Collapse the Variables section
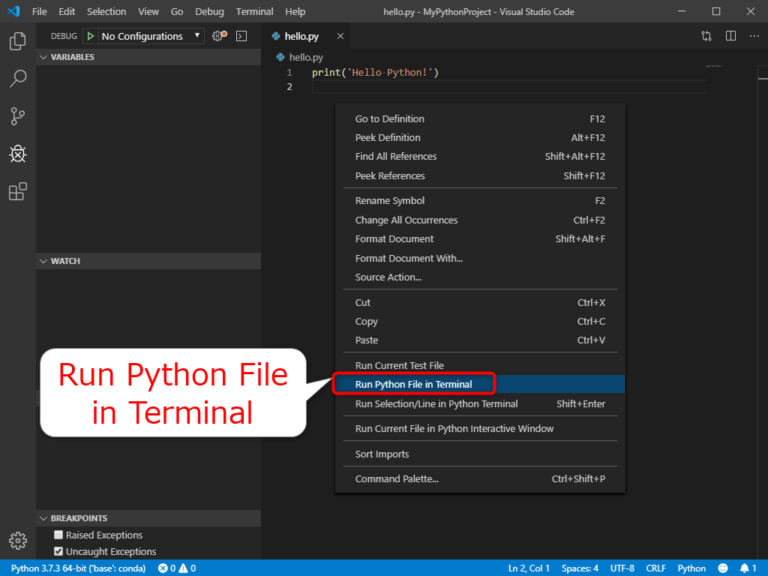 (x=72, y=57)
